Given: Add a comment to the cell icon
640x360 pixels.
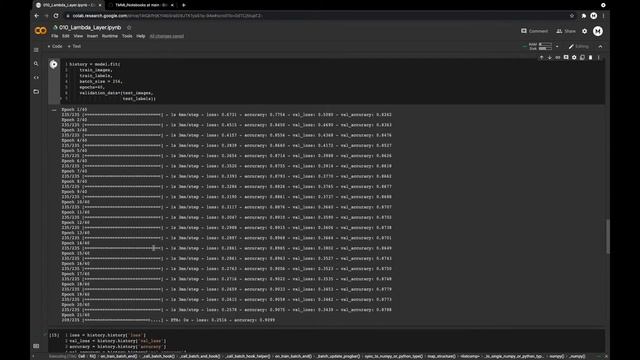Looking at the screenshot, I should (566, 58).
